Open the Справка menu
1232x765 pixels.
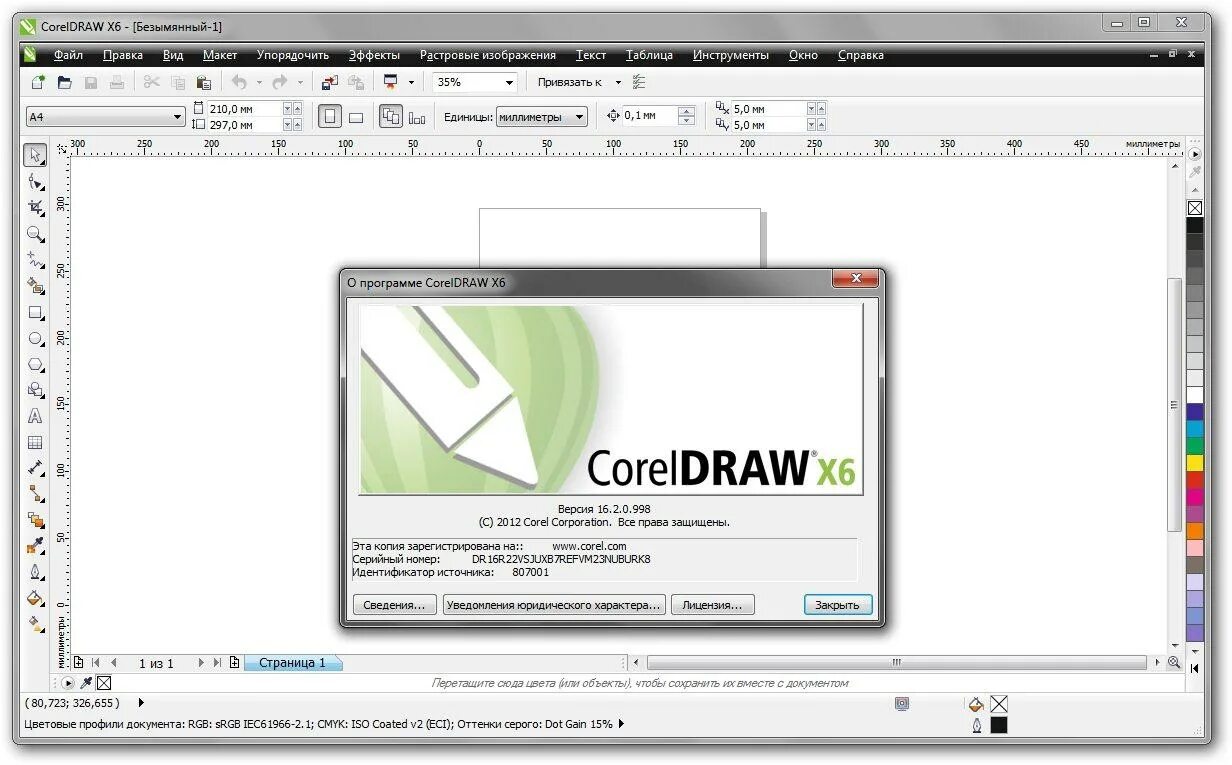(861, 55)
